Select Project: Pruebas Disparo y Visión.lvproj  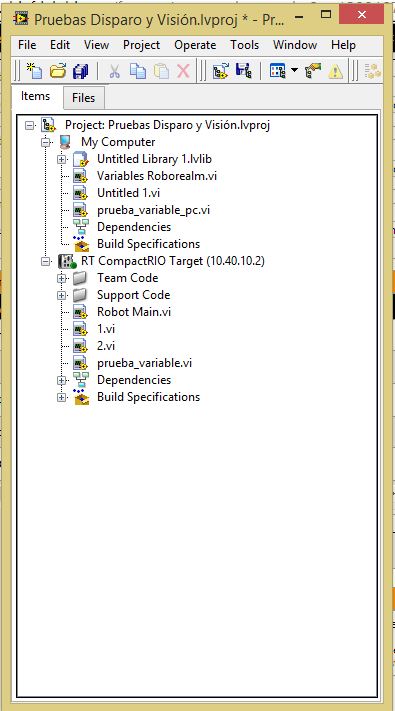click(168, 125)
